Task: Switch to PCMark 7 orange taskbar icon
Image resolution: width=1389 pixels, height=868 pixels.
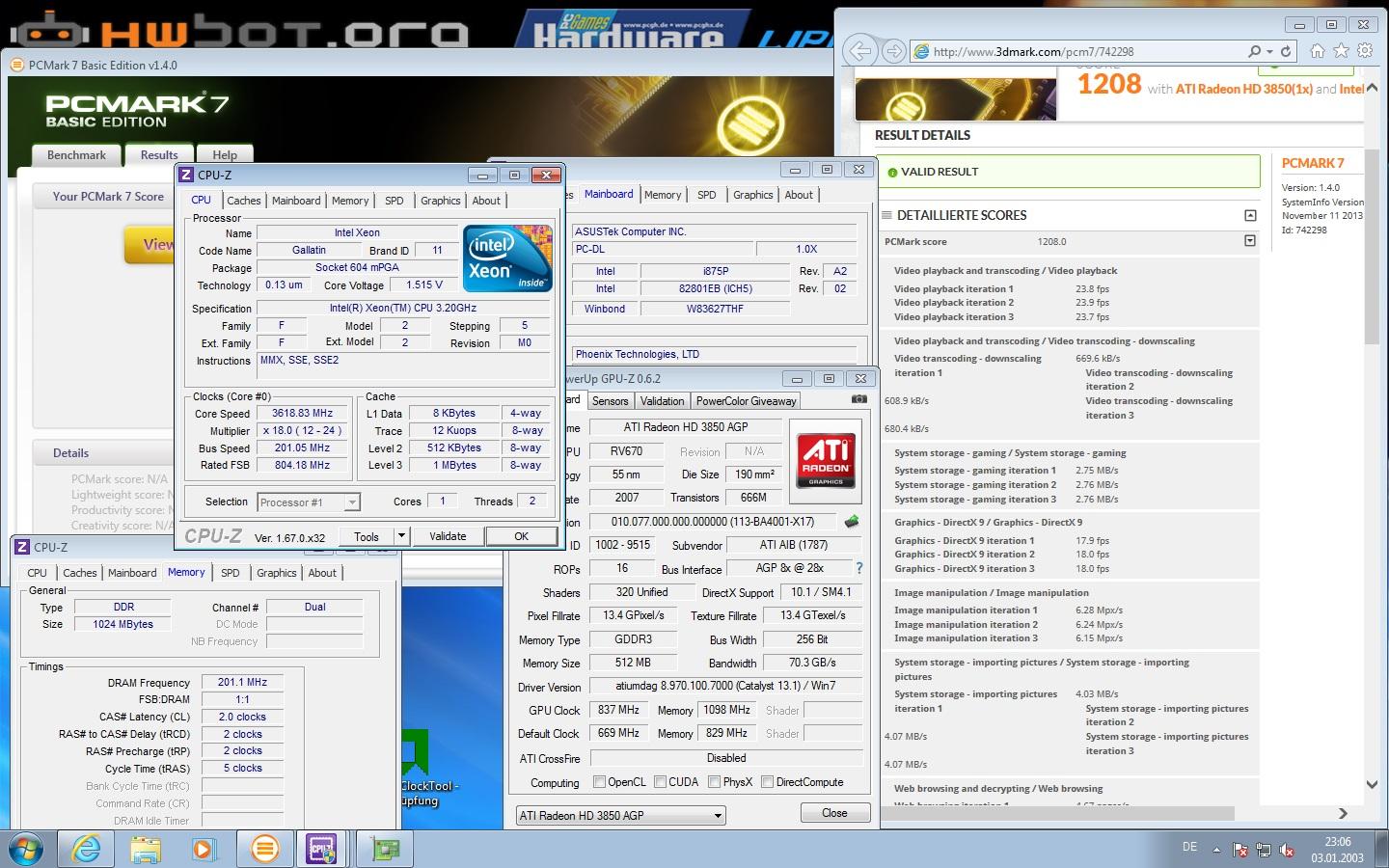Action: pyautogui.click(x=263, y=849)
